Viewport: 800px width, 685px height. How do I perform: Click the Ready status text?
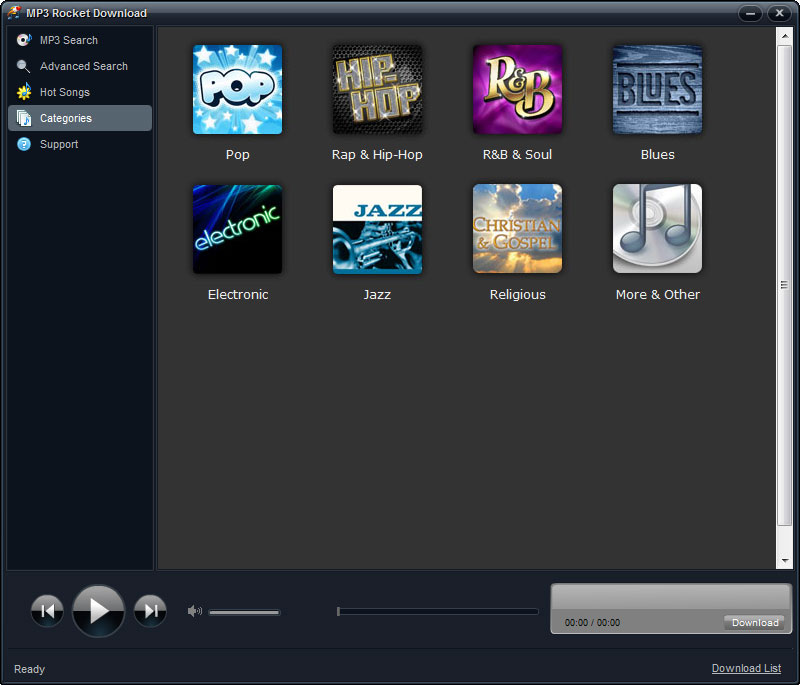29,669
